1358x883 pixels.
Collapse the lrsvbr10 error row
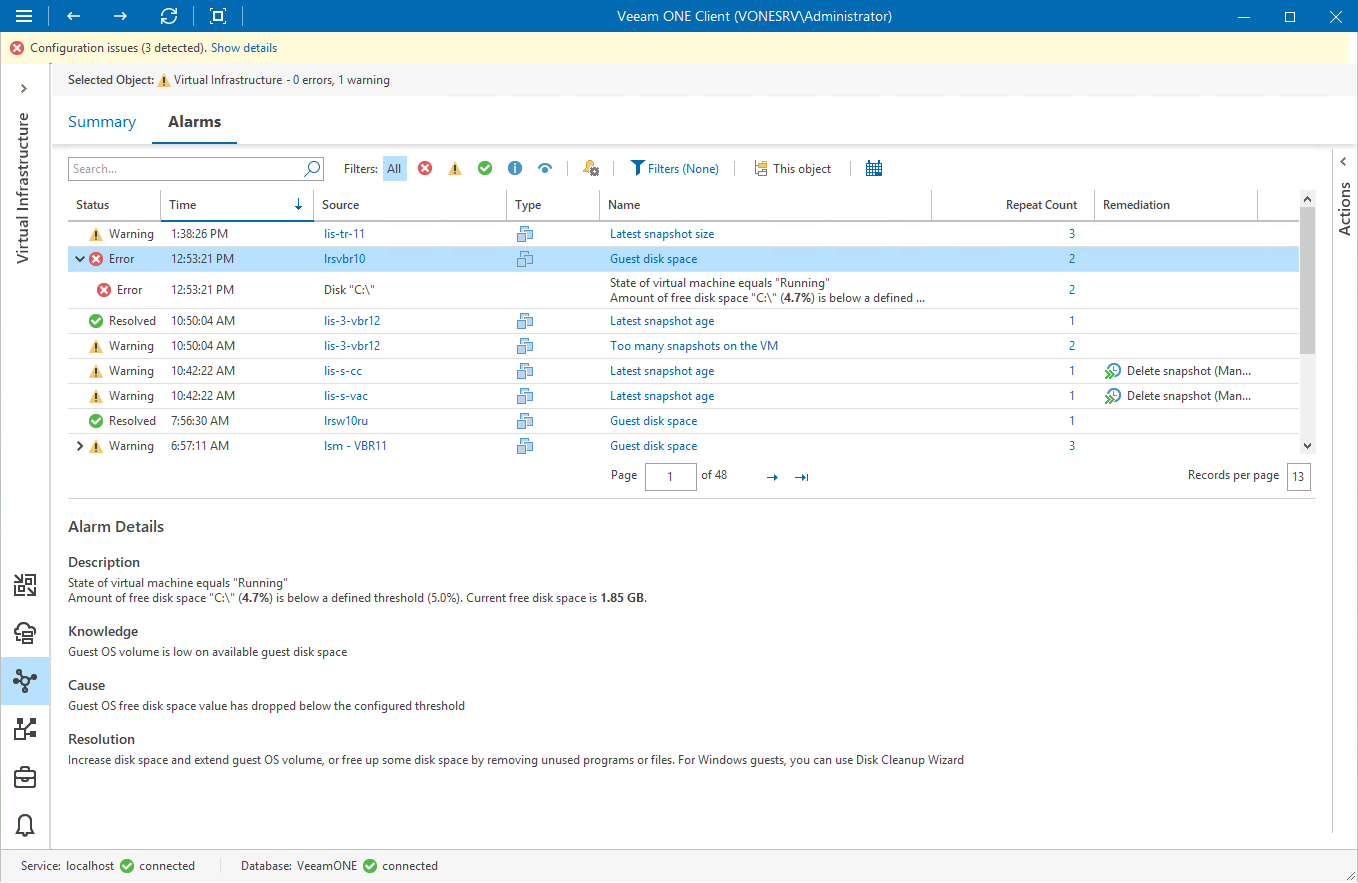click(x=79, y=258)
